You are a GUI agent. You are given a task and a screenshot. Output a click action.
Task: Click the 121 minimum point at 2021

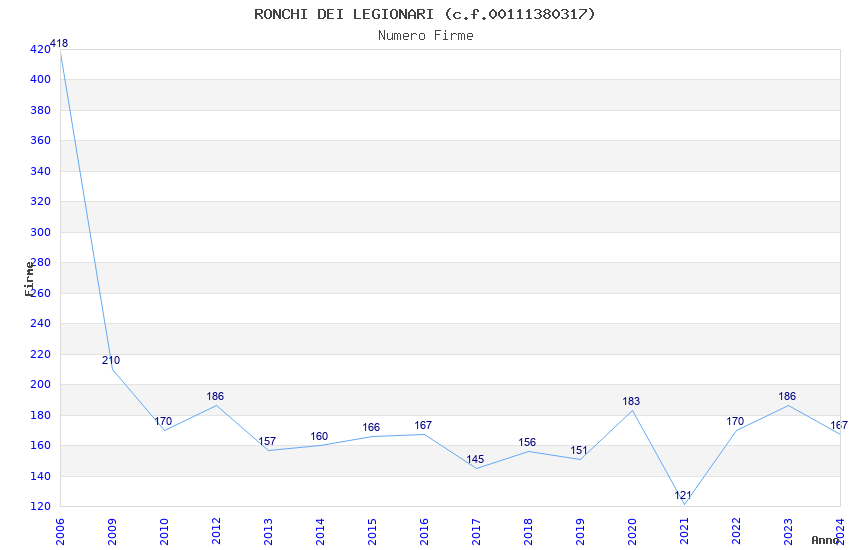(x=683, y=495)
